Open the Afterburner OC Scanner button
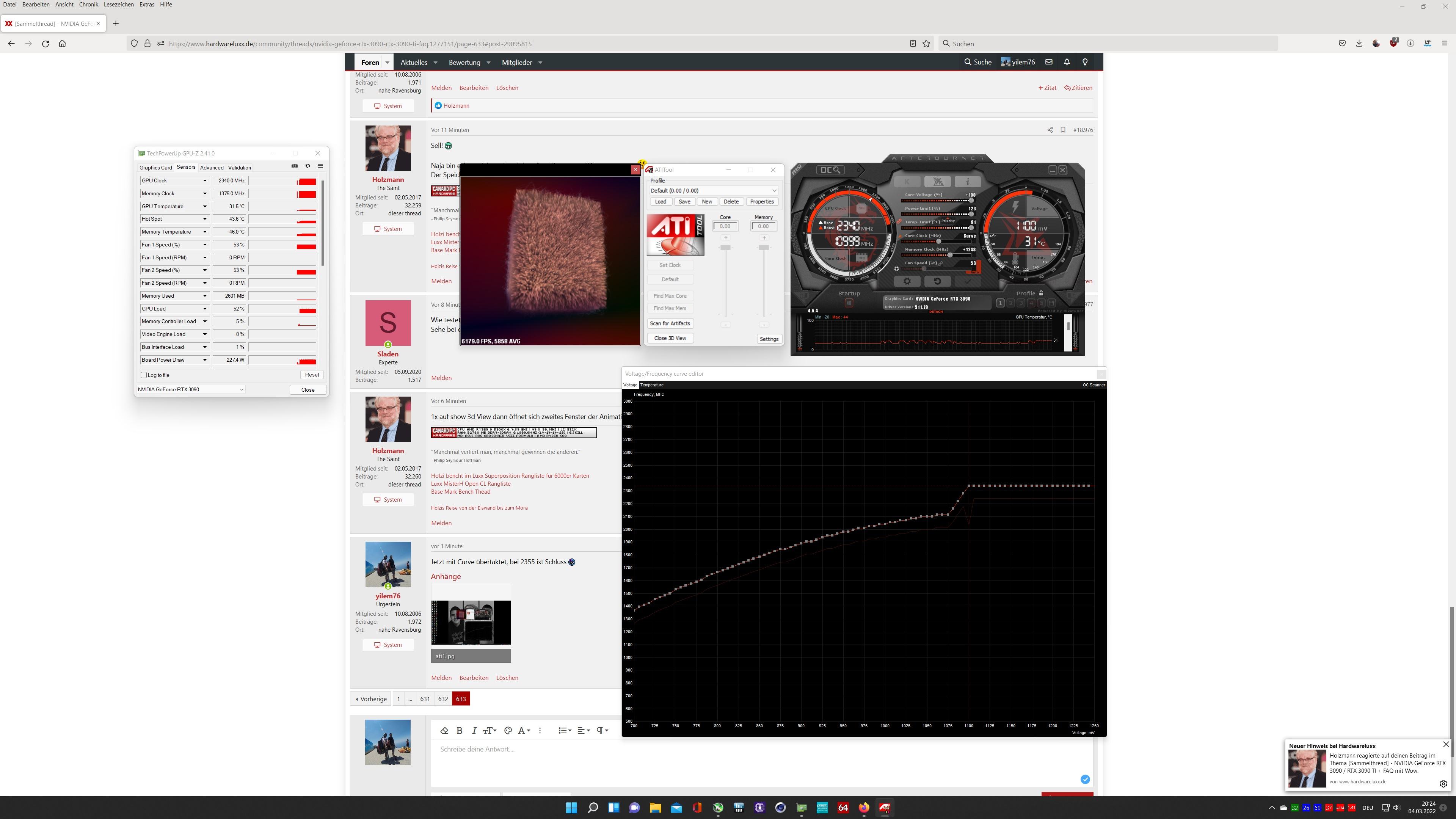Viewport: 1456px width, 819px height. coord(830,169)
